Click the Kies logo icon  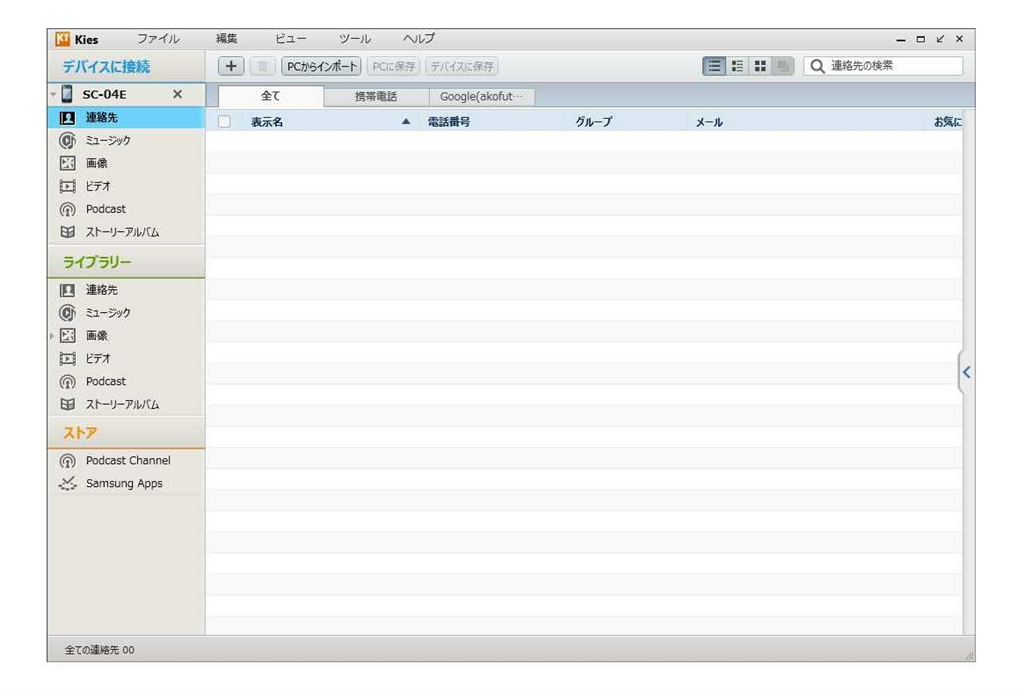coord(63,39)
